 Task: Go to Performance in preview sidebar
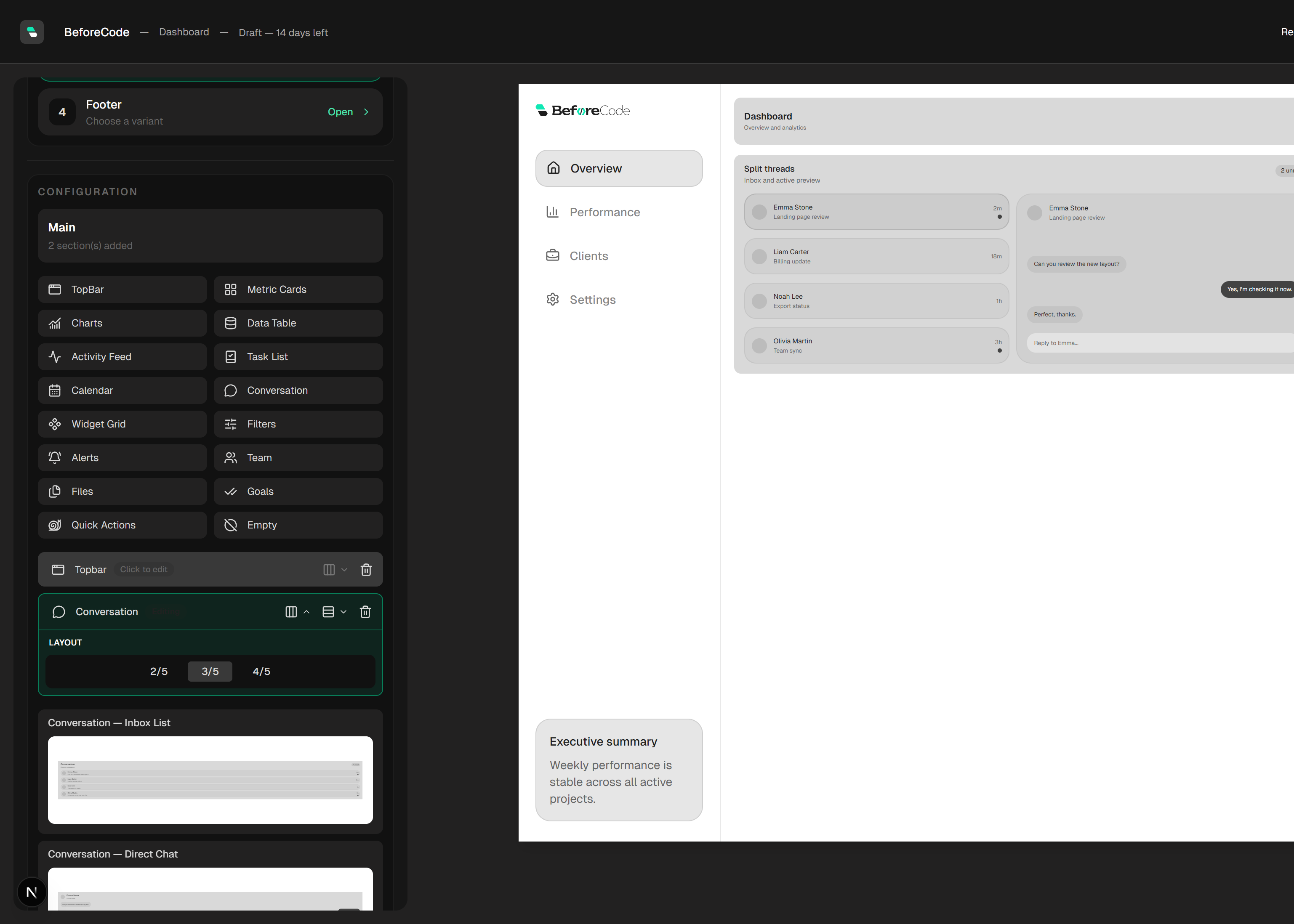pyautogui.click(x=618, y=212)
